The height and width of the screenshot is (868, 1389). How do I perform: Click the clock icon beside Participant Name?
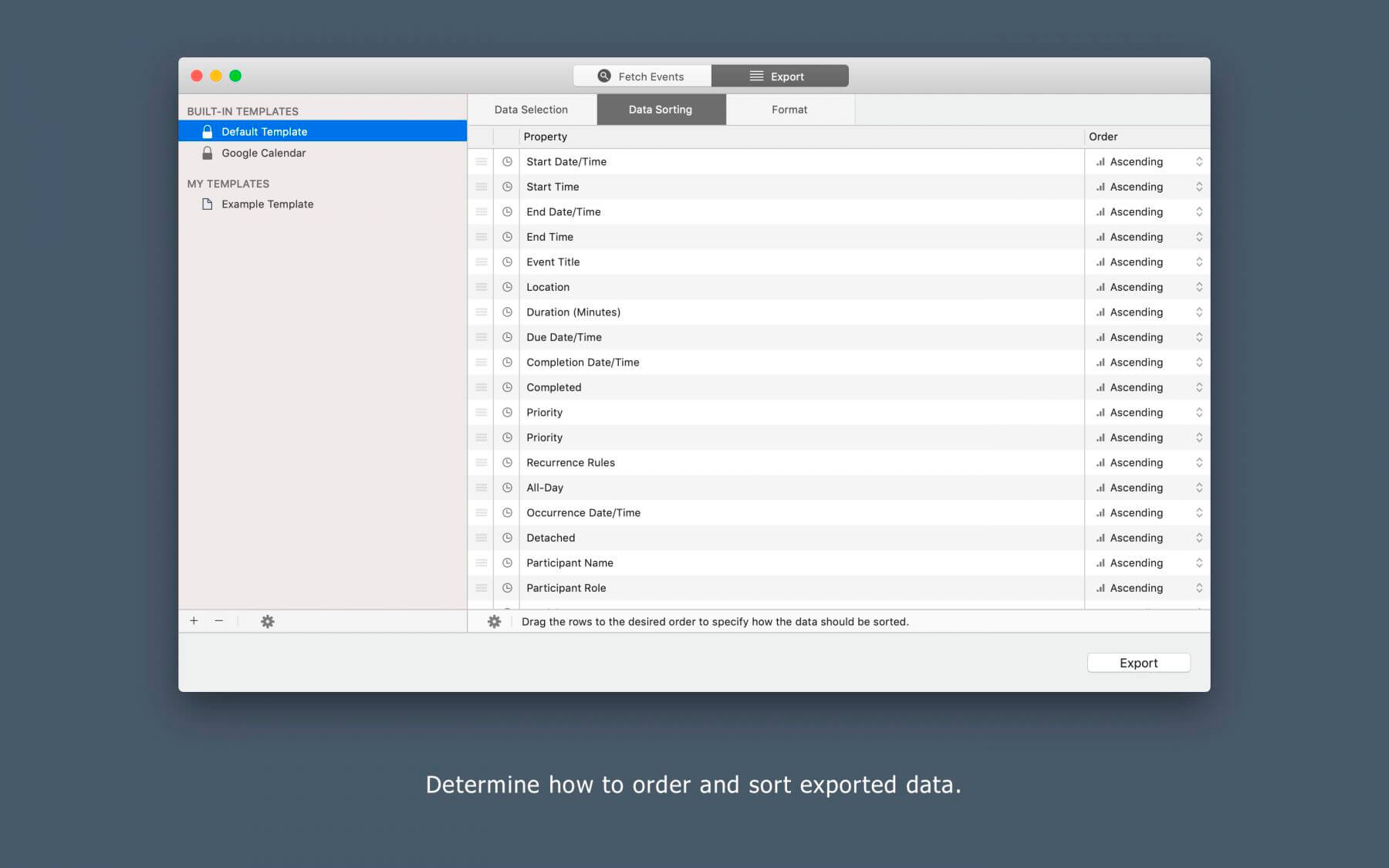[507, 562]
